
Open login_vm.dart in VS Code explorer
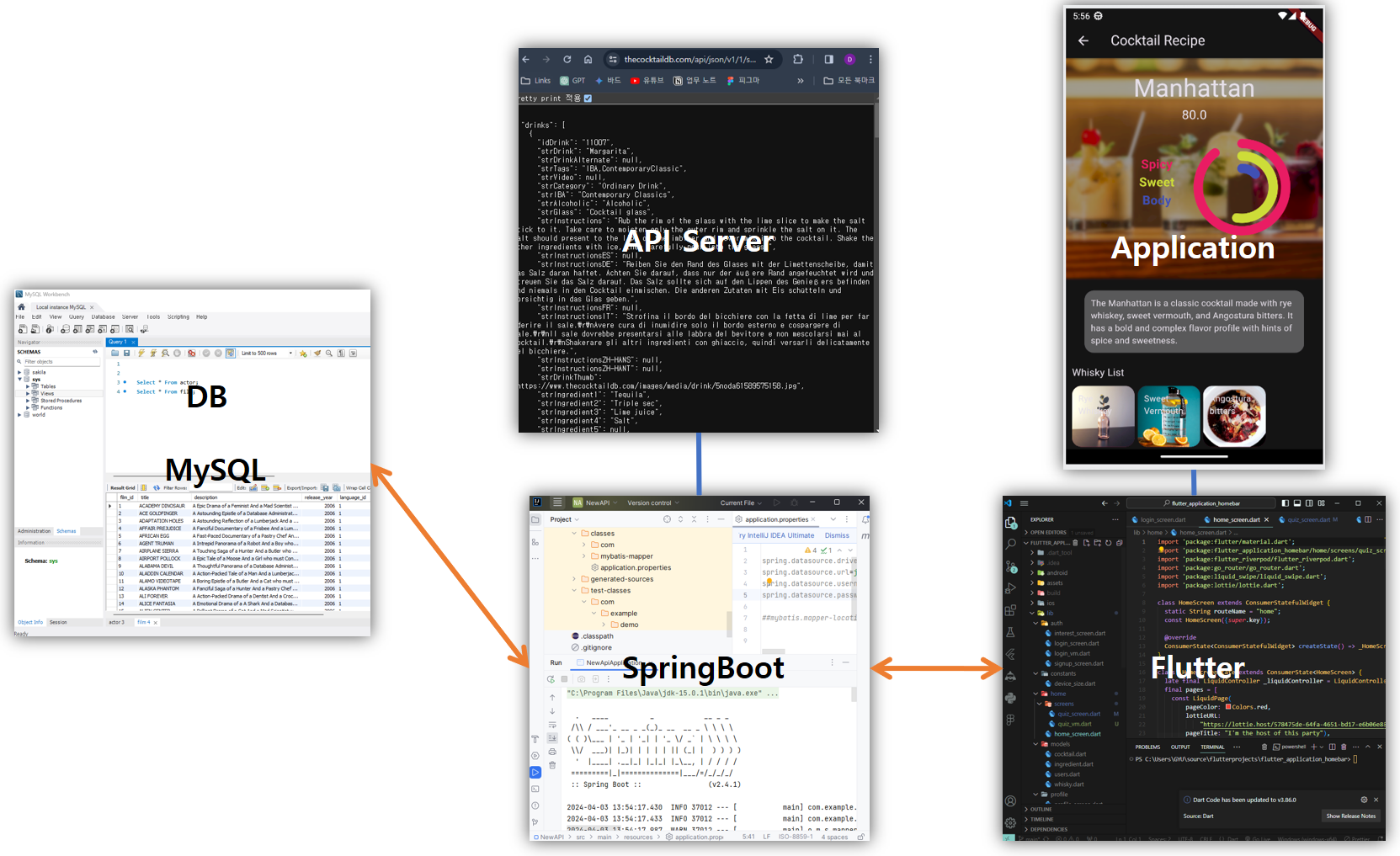pyautogui.click(x=1072, y=653)
